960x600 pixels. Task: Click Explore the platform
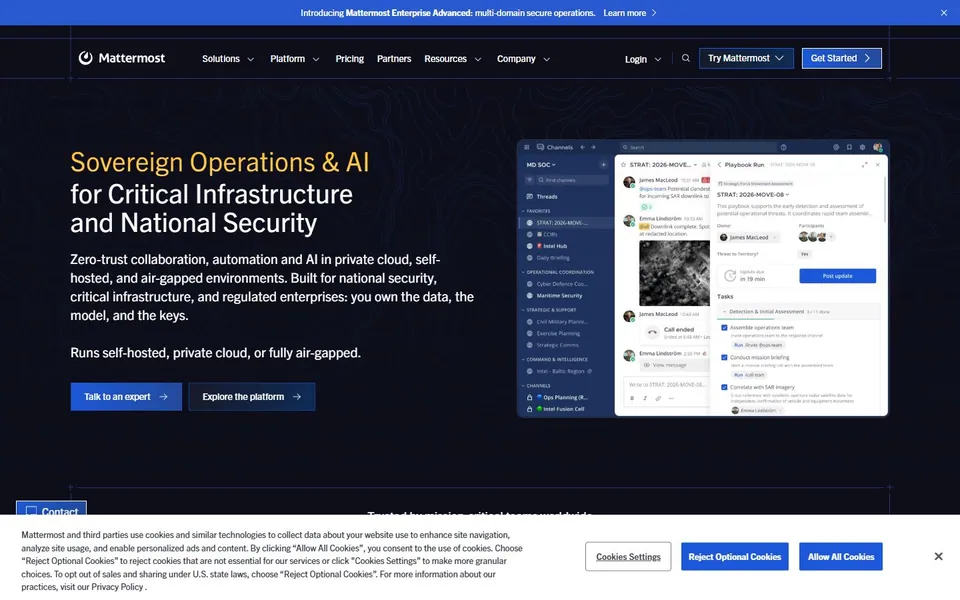pyautogui.click(x=252, y=397)
